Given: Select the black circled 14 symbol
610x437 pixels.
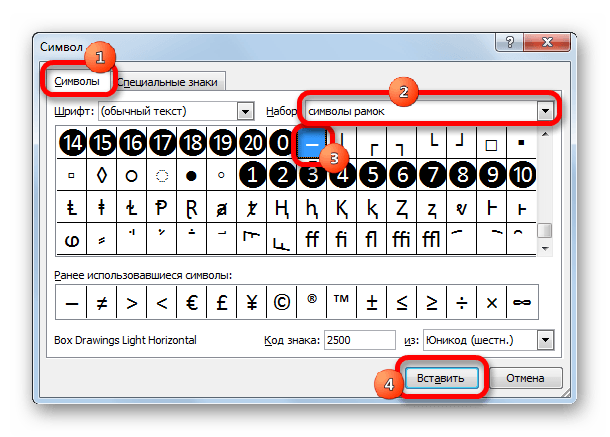Looking at the screenshot, I should (x=71, y=143).
